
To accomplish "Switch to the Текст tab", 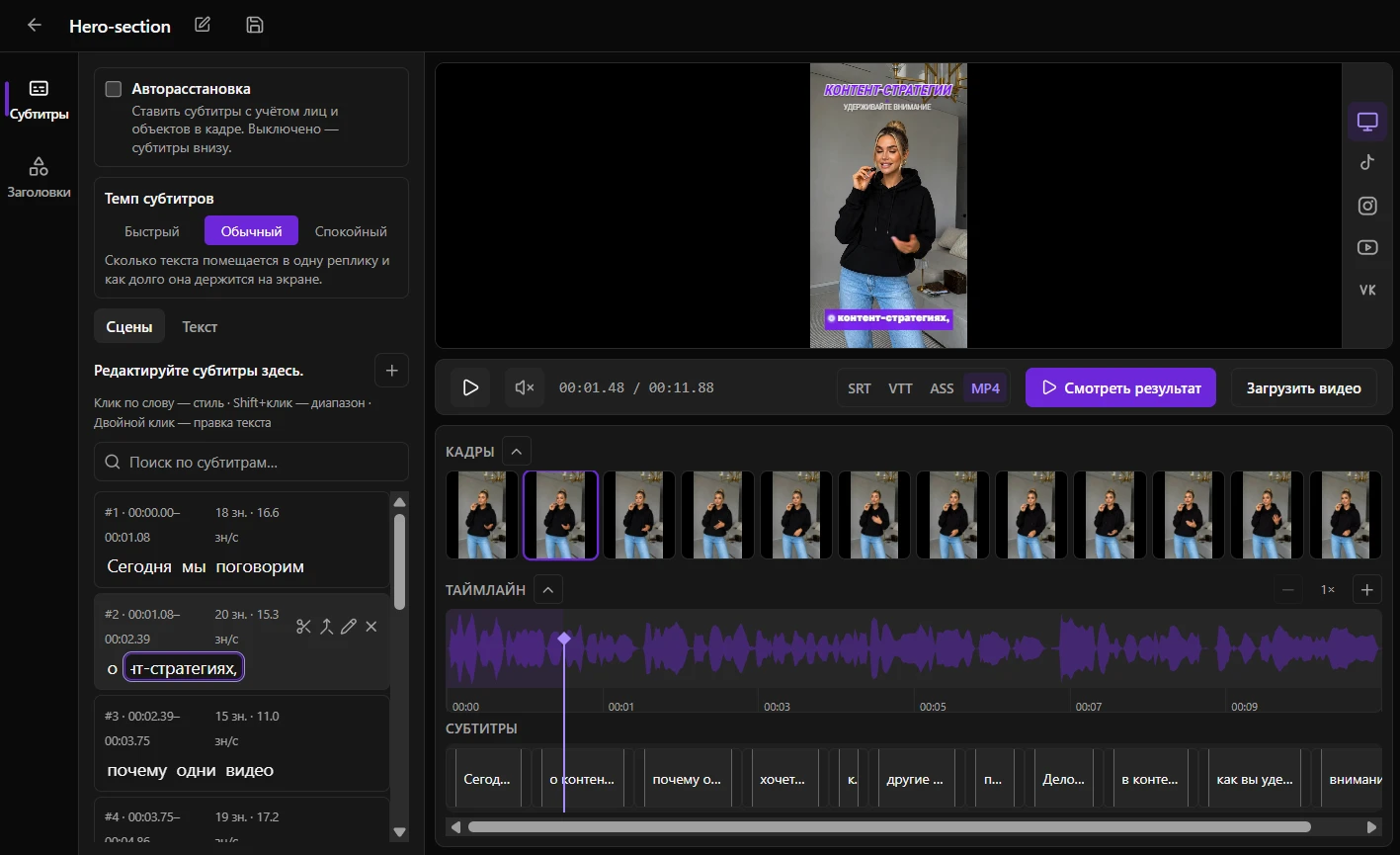I will [x=200, y=326].
